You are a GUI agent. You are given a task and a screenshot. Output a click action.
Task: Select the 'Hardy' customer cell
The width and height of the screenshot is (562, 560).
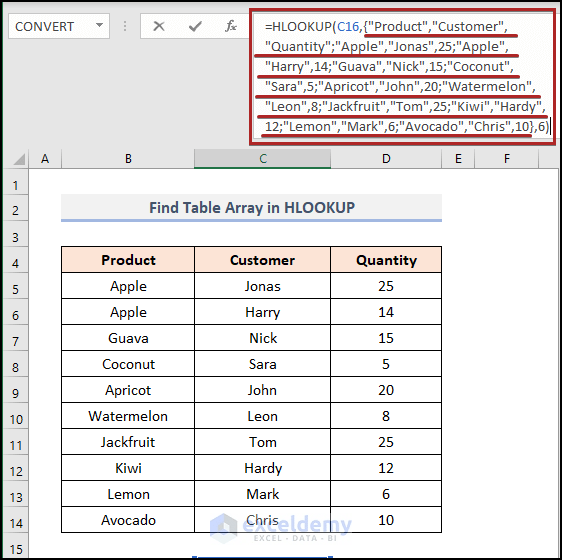262,468
